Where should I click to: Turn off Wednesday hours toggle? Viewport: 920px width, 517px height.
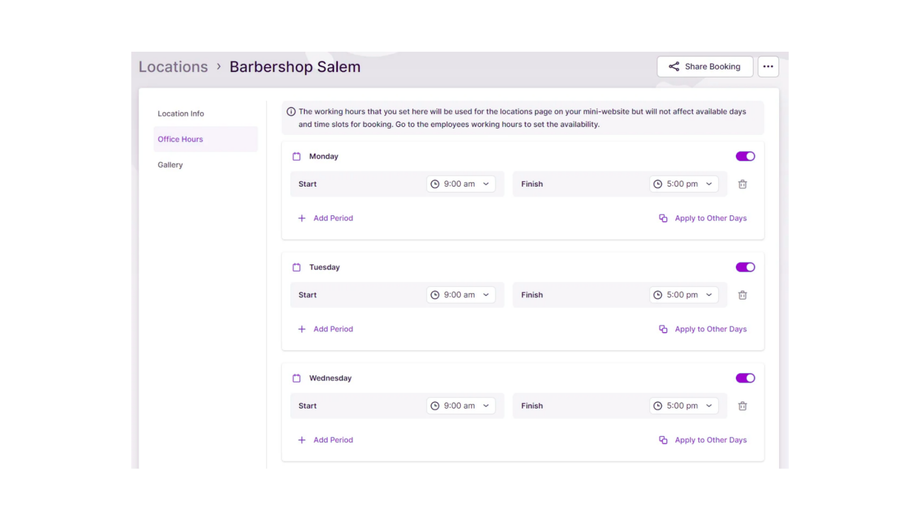tap(745, 379)
